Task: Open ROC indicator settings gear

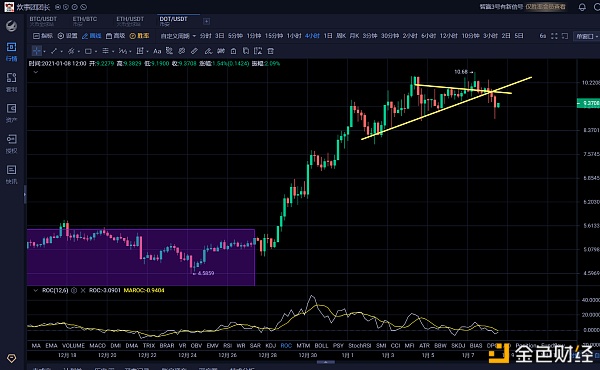Action: click(x=74, y=290)
